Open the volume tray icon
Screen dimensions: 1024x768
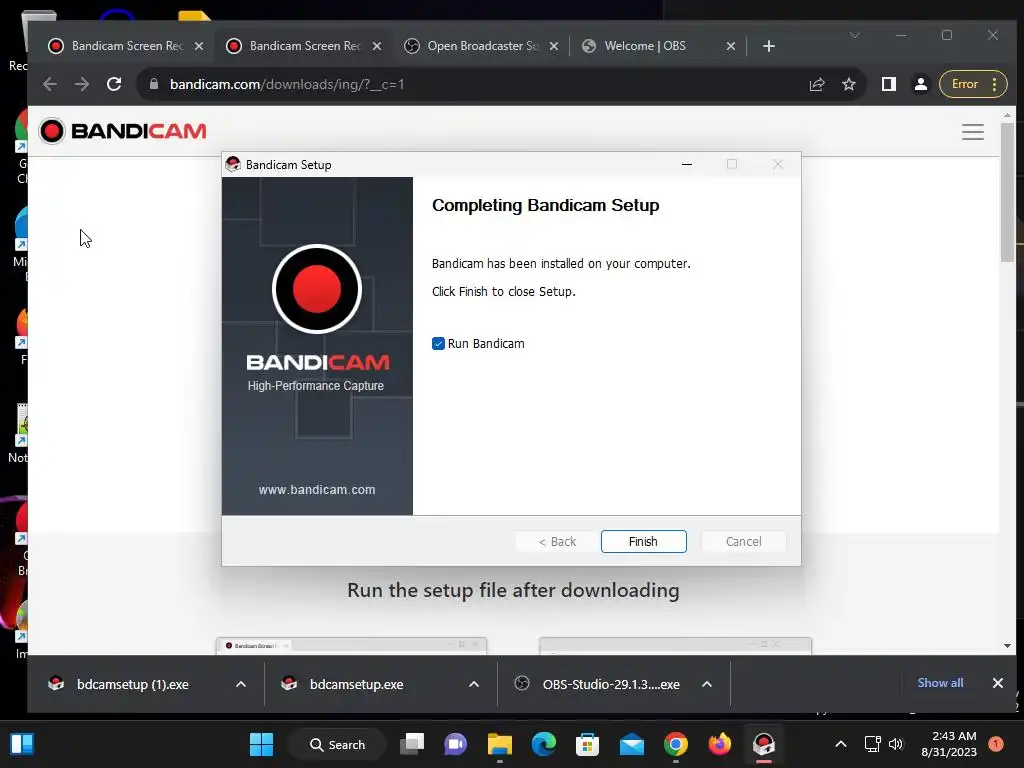click(x=896, y=744)
